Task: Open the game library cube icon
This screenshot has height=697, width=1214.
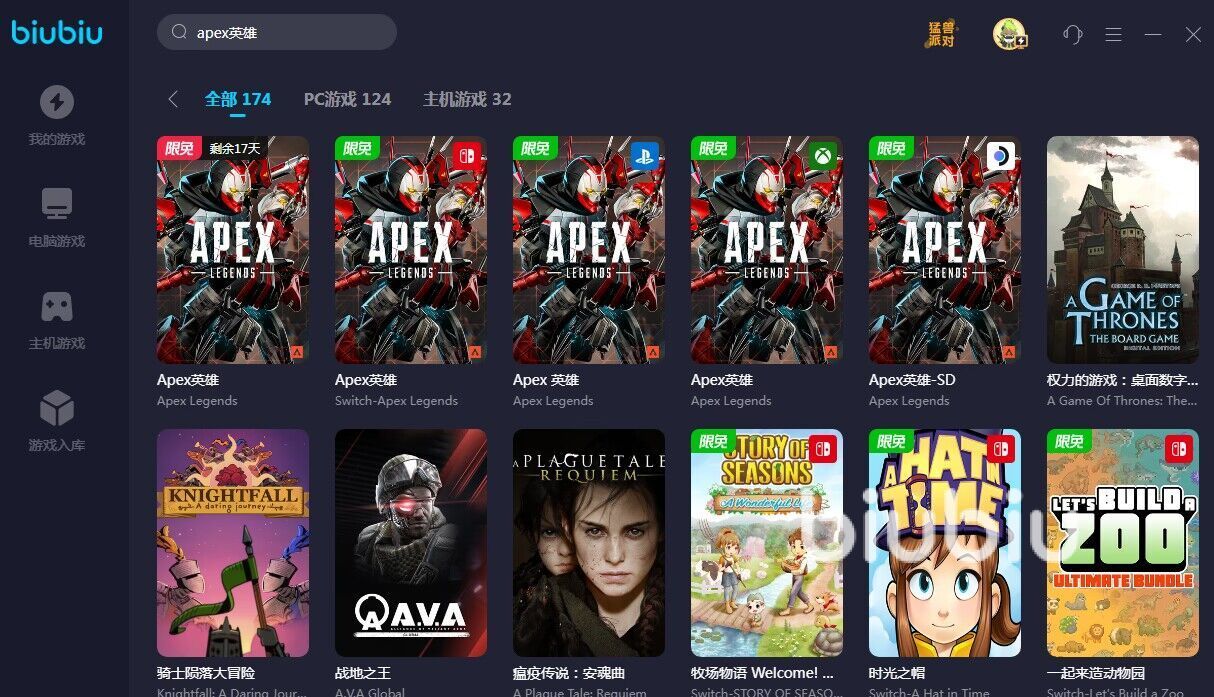Action: tap(57, 408)
